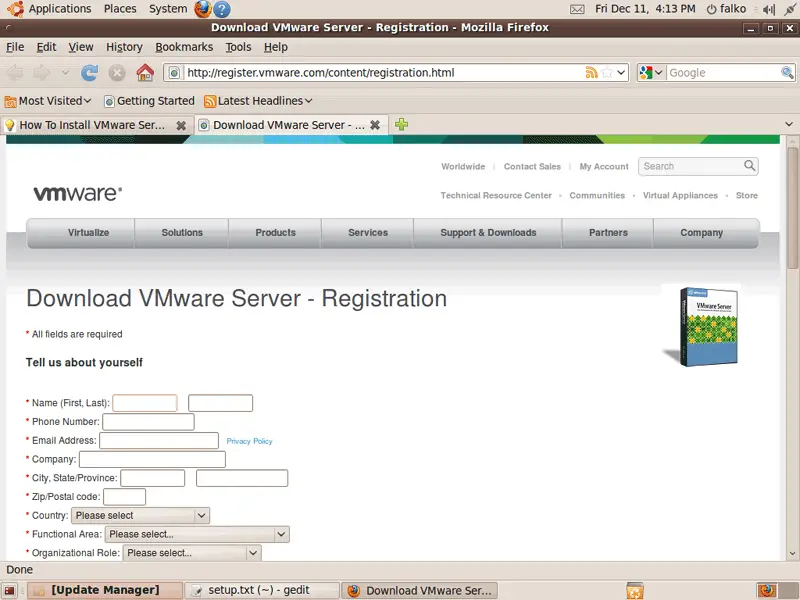Image resolution: width=800 pixels, height=600 pixels.
Task: Open the Getting Started bookmark
Action: (x=149, y=101)
